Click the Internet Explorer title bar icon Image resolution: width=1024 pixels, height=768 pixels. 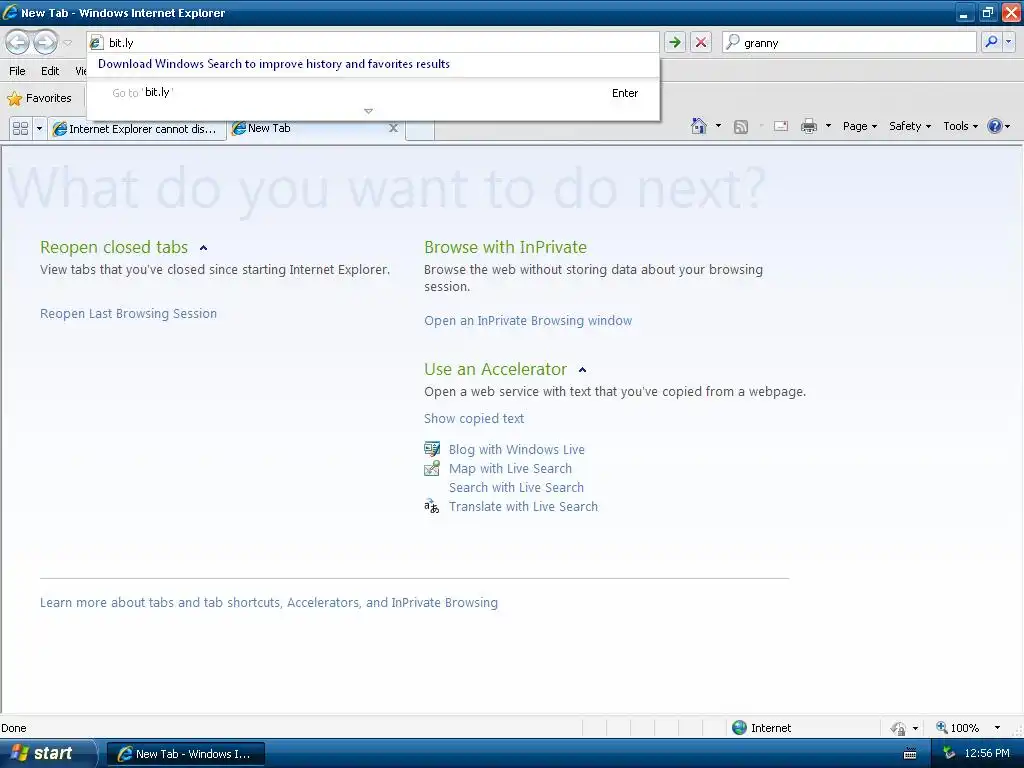10,12
